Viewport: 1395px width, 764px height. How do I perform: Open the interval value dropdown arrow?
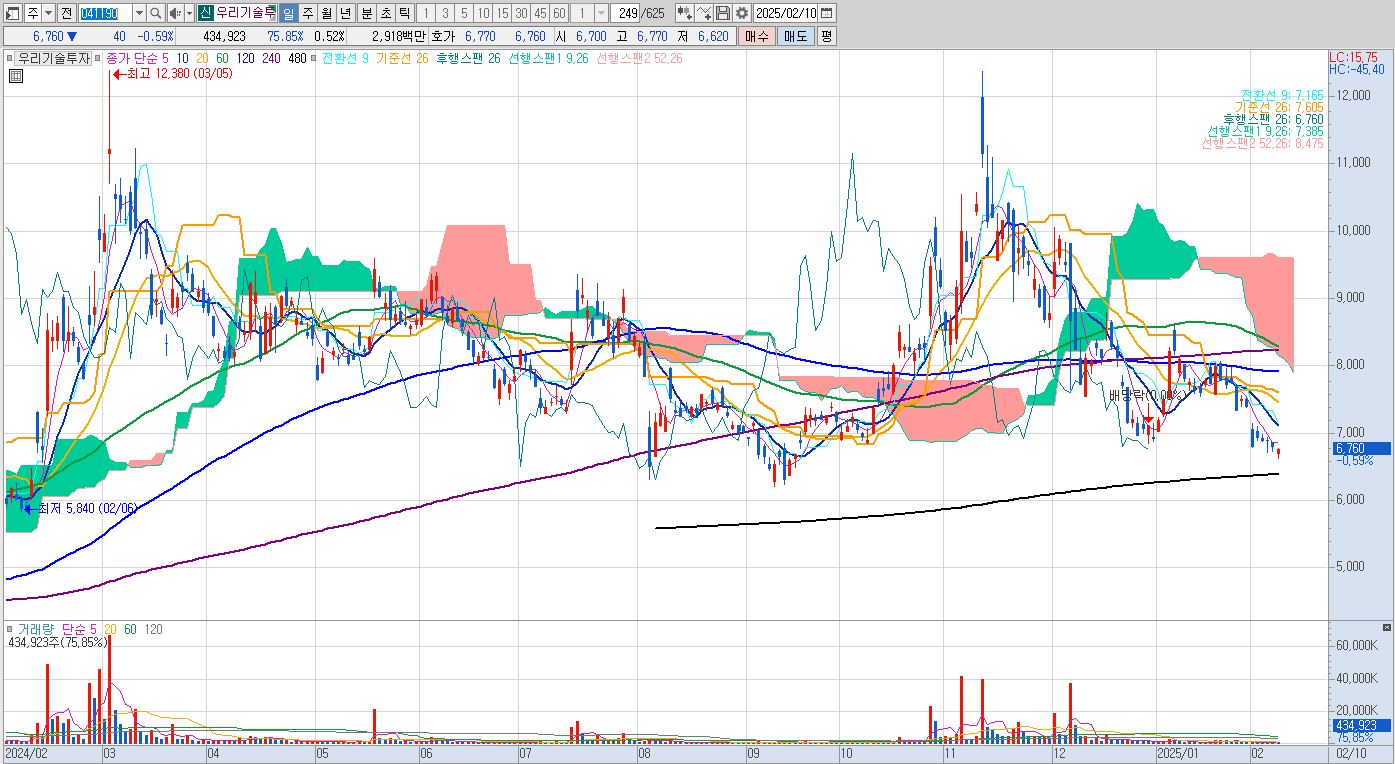(x=601, y=13)
